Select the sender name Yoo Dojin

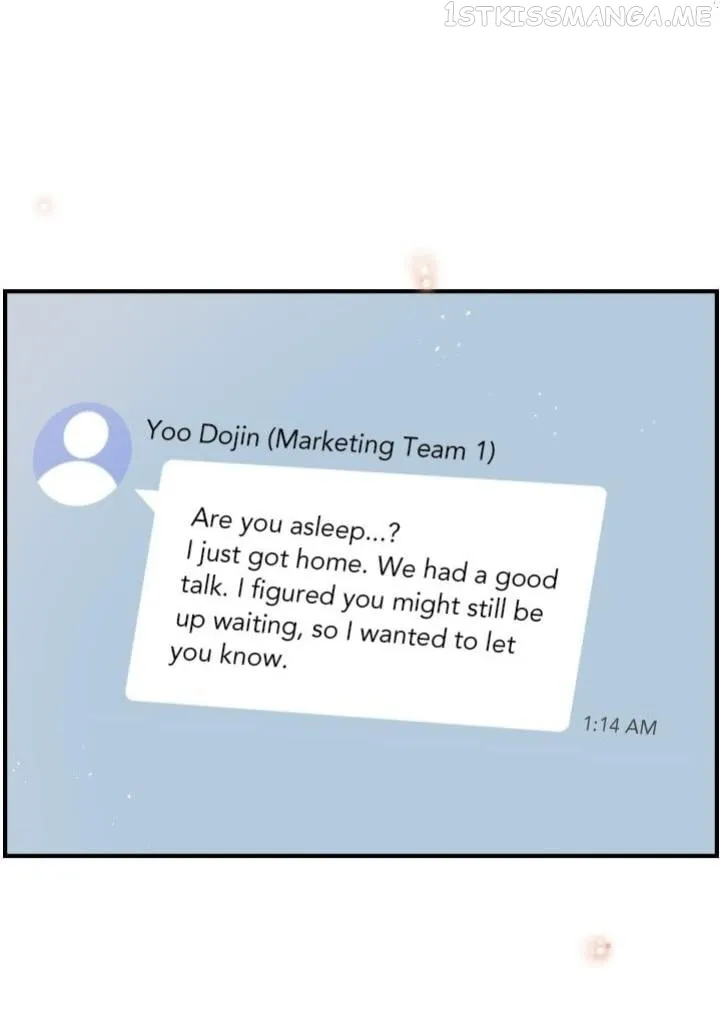pos(202,434)
